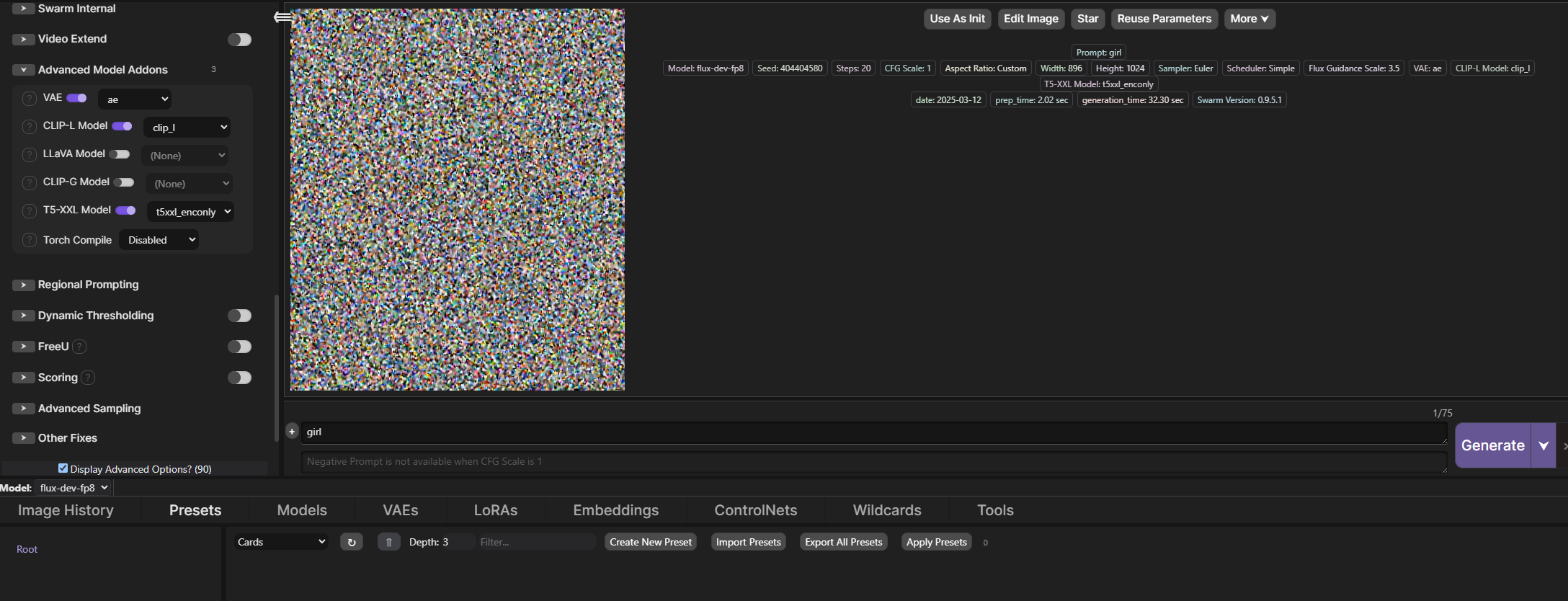This screenshot has height=601, width=1568.
Task: Open Torch Compile Disabled dropdown
Action: (x=159, y=240)
